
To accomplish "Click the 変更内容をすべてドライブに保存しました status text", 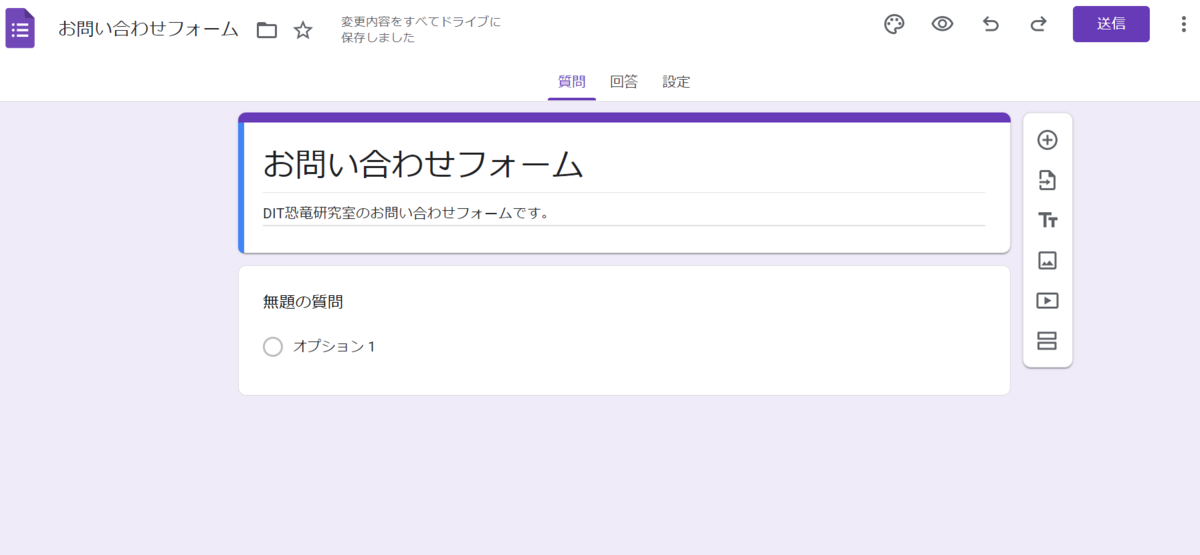I will (421, 30).
